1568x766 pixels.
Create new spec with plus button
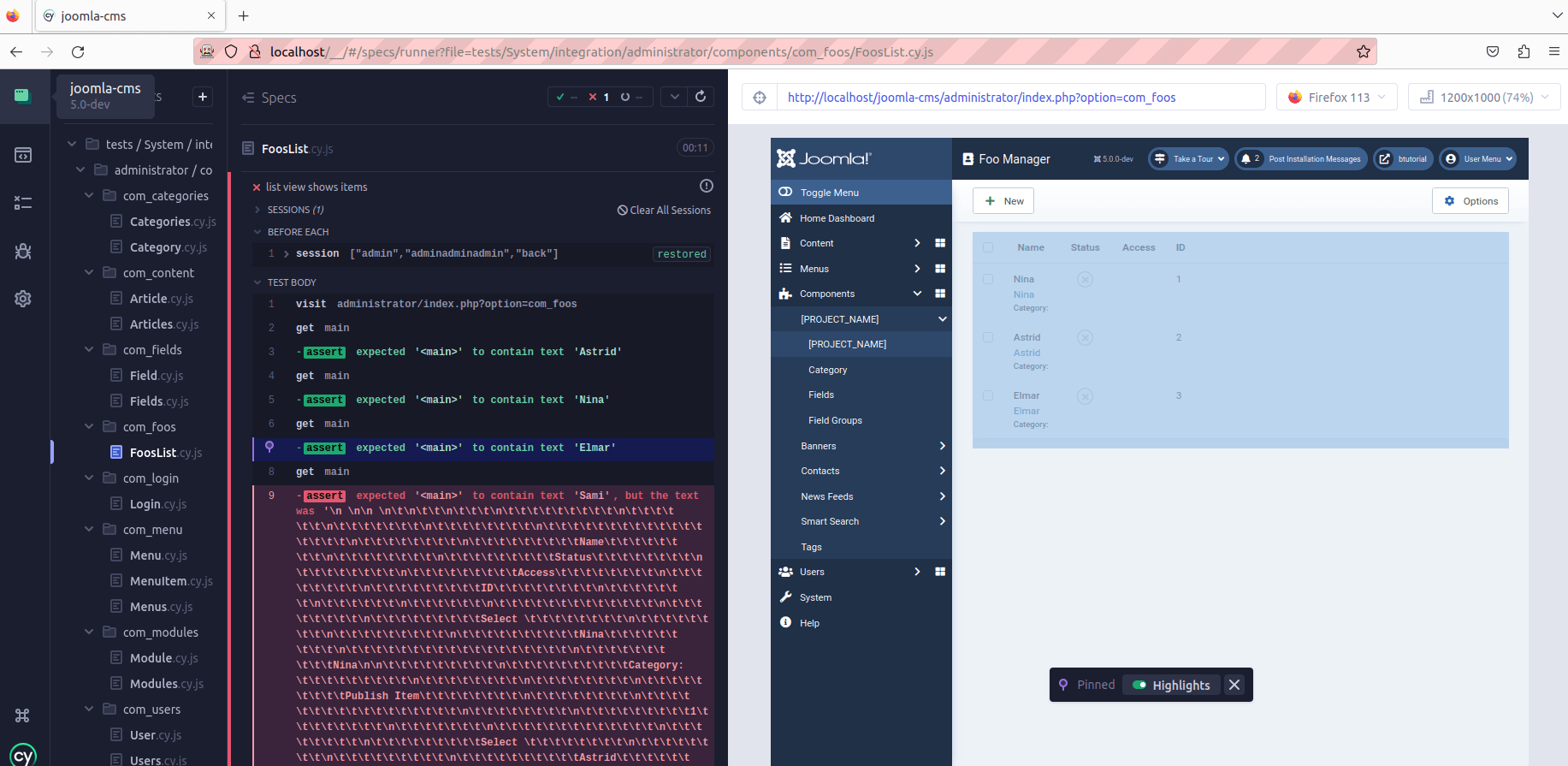coord(203,97)
